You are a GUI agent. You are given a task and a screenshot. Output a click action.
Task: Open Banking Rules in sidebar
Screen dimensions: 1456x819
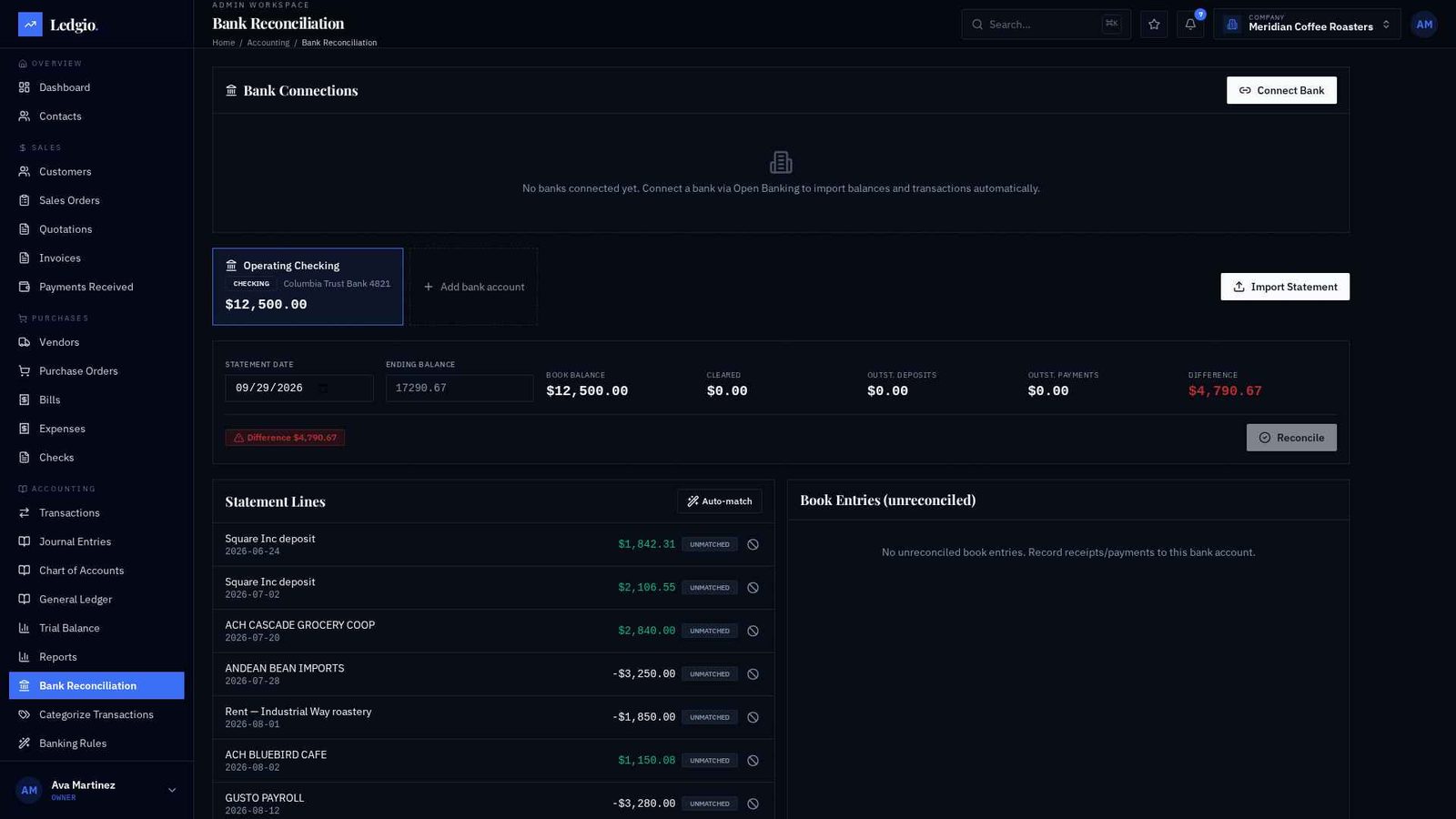point(96,743)
